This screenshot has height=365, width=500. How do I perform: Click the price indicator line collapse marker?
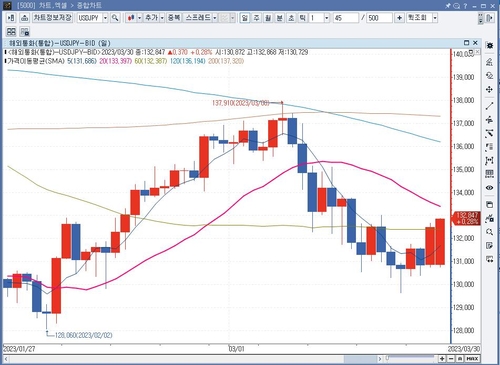point(5,52)
